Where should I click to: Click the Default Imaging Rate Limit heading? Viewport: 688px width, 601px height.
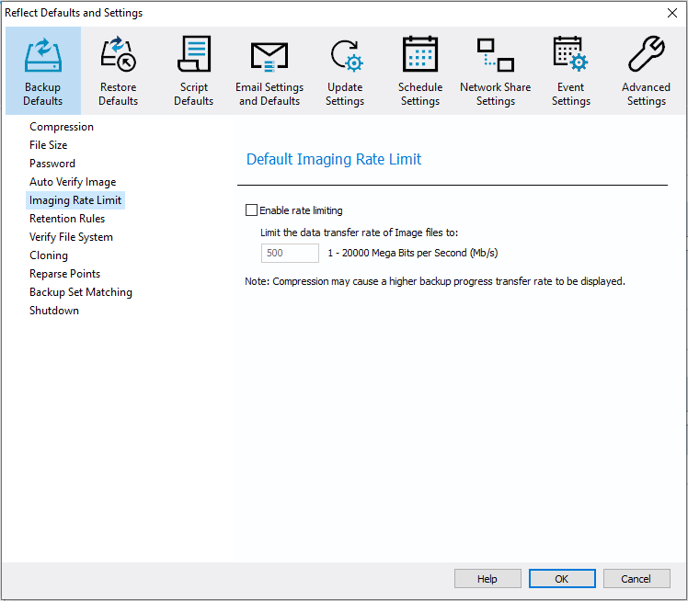point(333,159)
